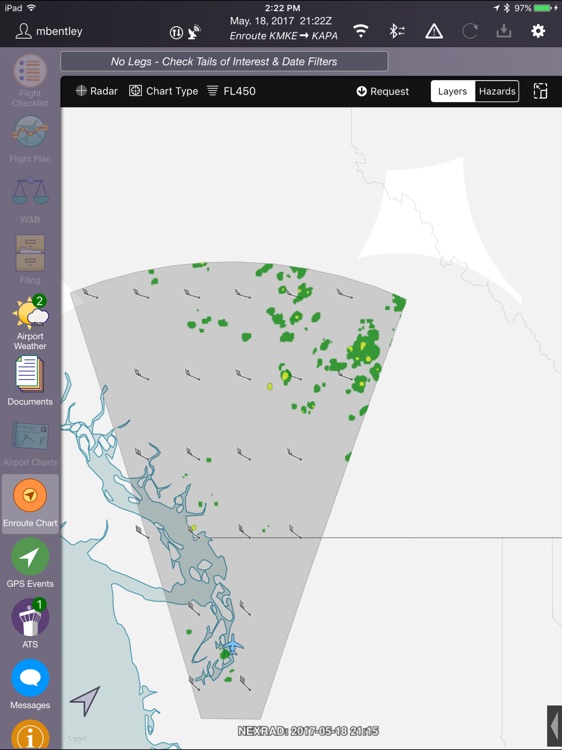562x750 pixels.
Task: Tap the data transfer arrows icon
Action: tap(176, 33)
